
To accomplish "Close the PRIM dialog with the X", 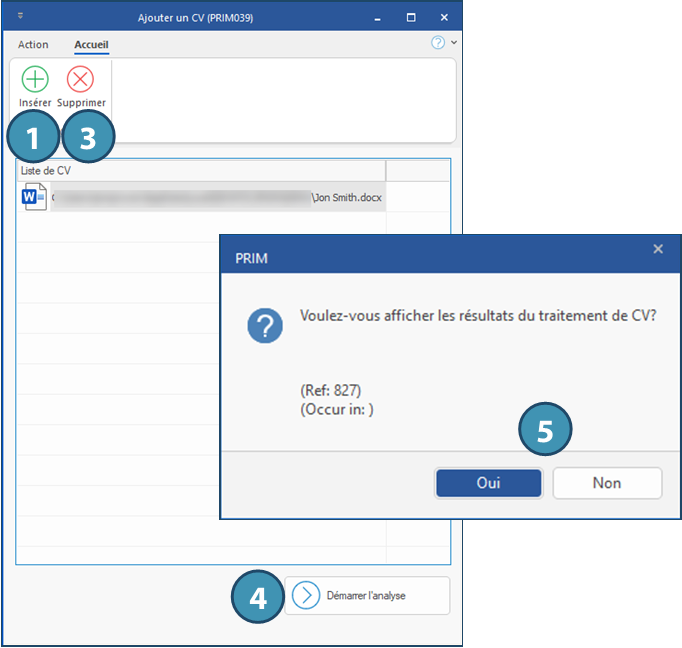I will click(657, 249).
